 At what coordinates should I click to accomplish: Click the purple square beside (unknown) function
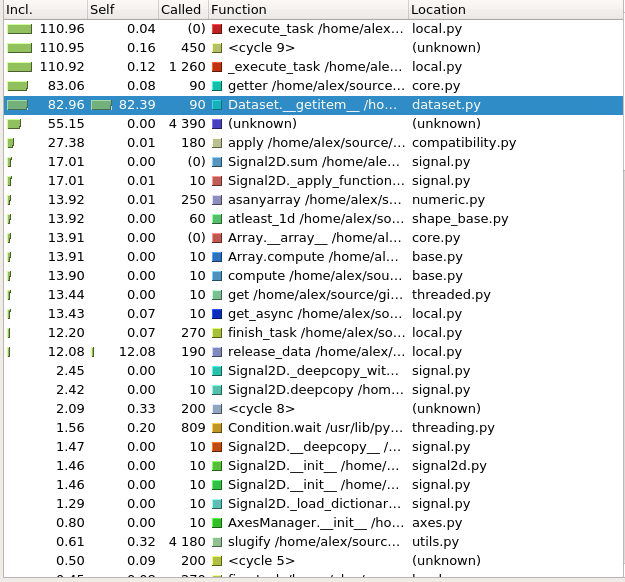pyautogui.click(x=217, y=124)
